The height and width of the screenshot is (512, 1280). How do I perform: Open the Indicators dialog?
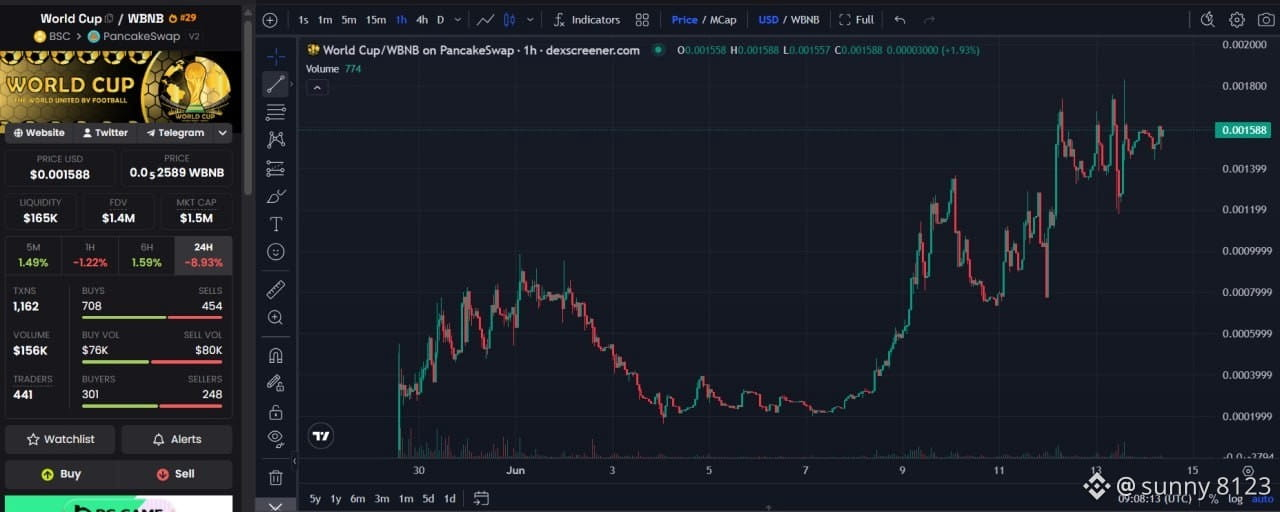point(587,20)
